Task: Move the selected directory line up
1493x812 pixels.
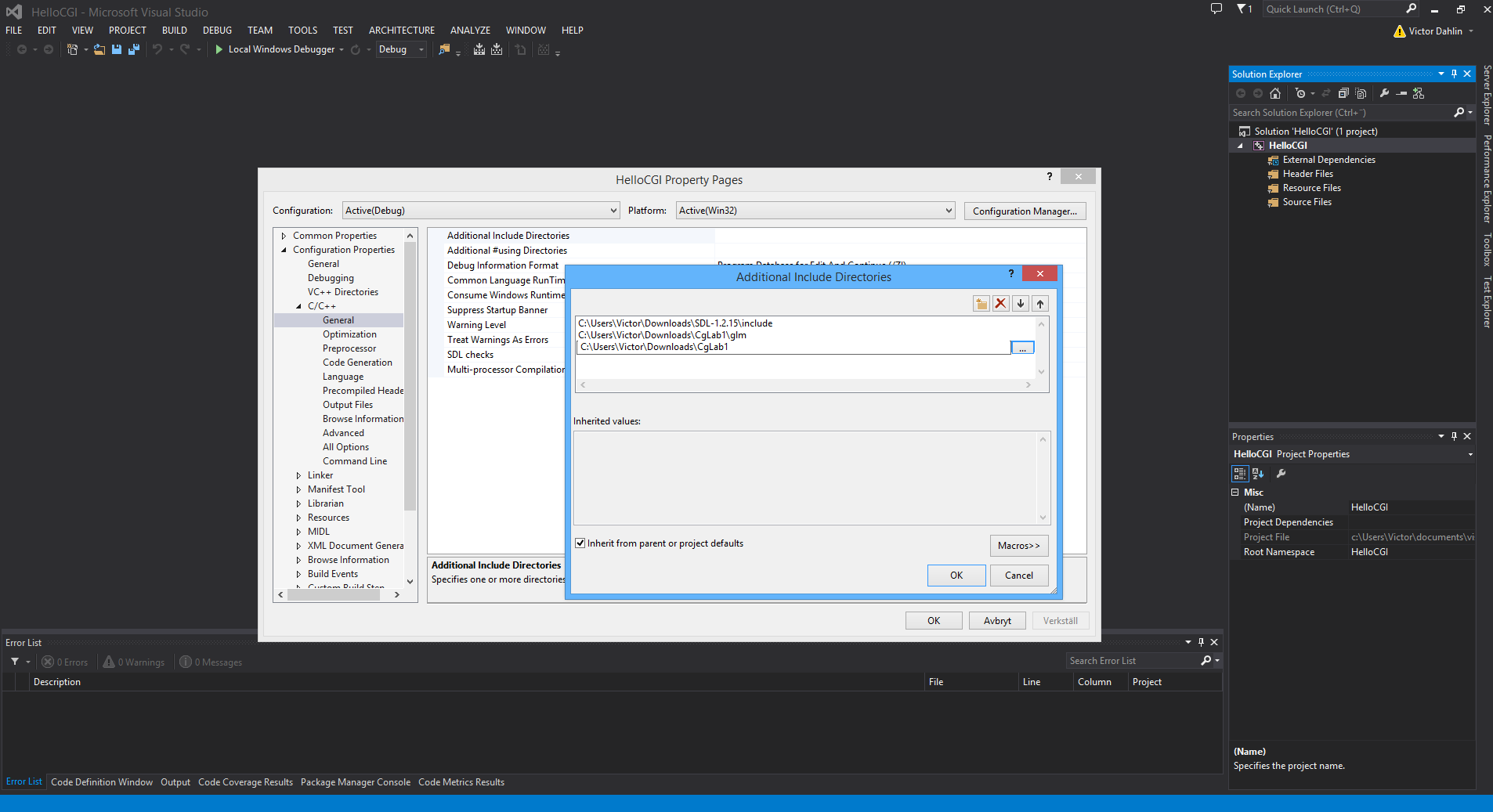Action: click(x=1040, y=304)
